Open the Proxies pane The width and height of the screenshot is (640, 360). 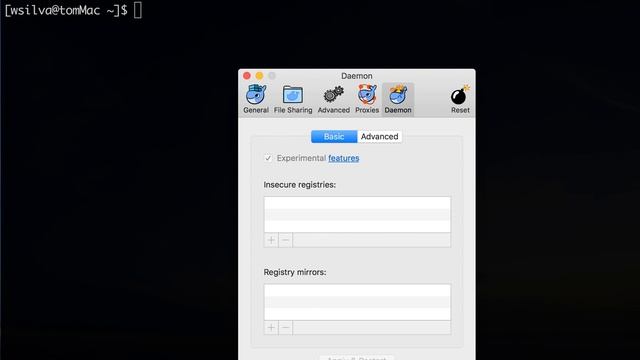click(367, 99)
